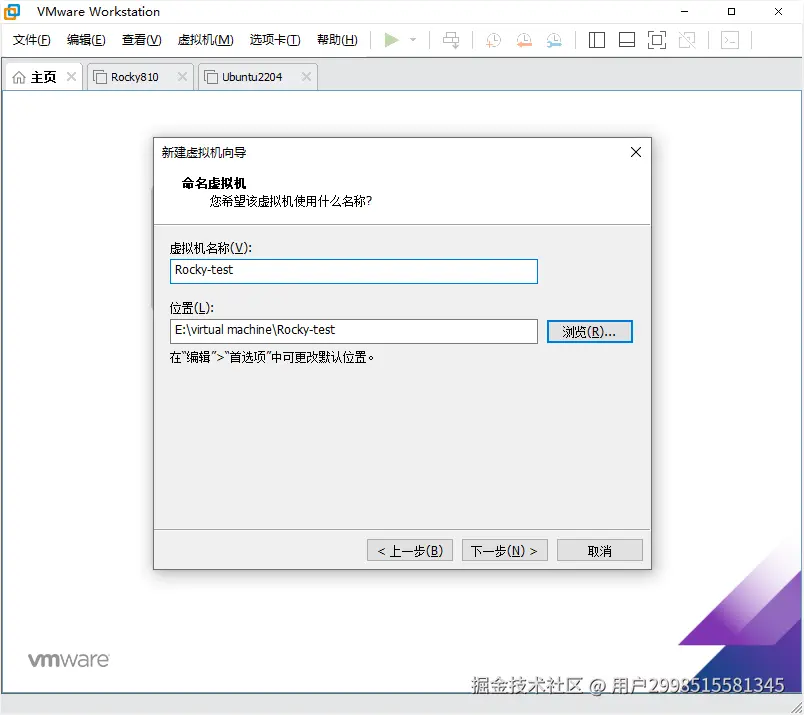Click the vmware logo at bottom left
This screenshot has width=804, height=715.
pos(69,660)
